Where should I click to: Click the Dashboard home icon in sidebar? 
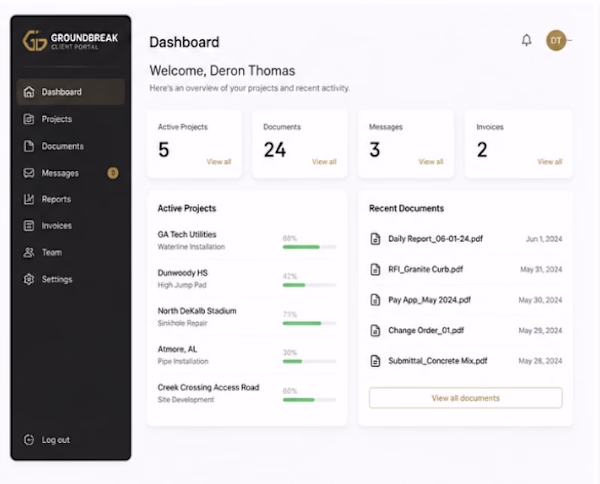coord(29,92)
